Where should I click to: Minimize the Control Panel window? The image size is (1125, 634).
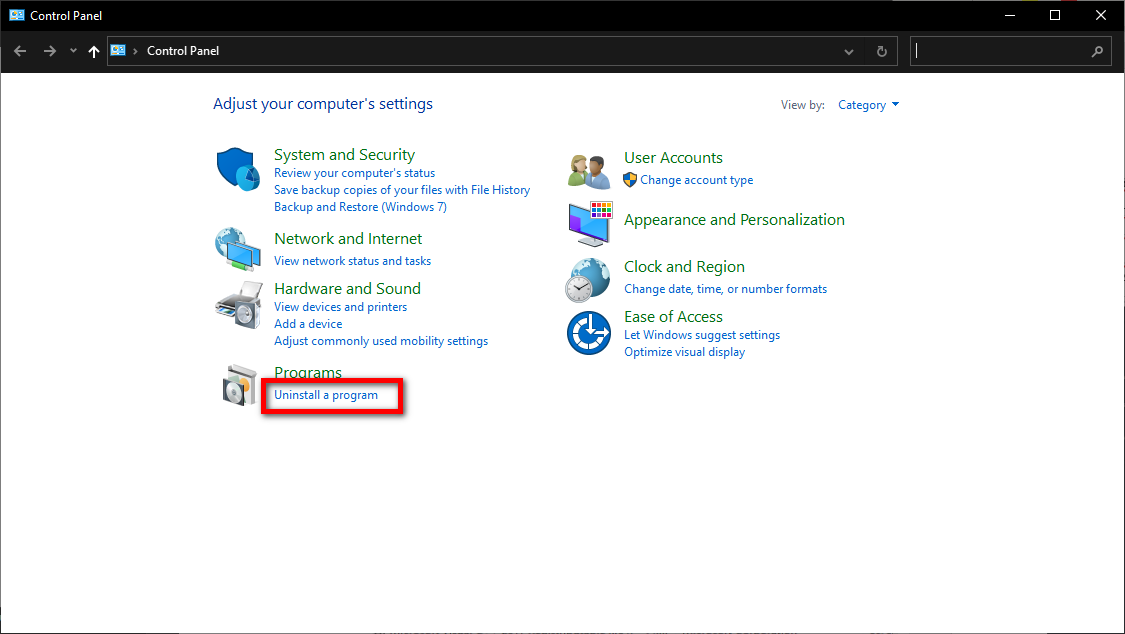tap(1009, 15)
